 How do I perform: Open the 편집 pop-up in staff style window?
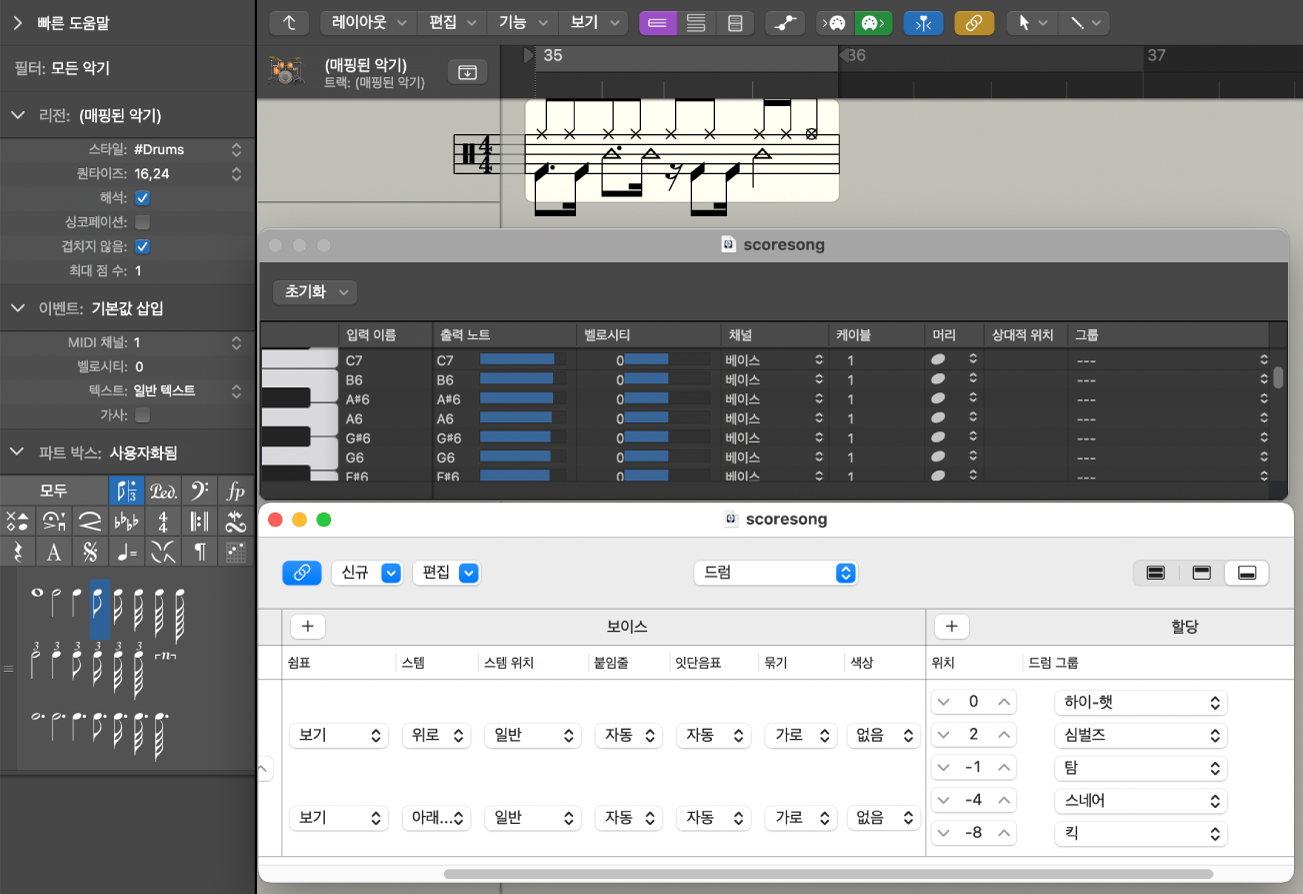coord(448,573)
